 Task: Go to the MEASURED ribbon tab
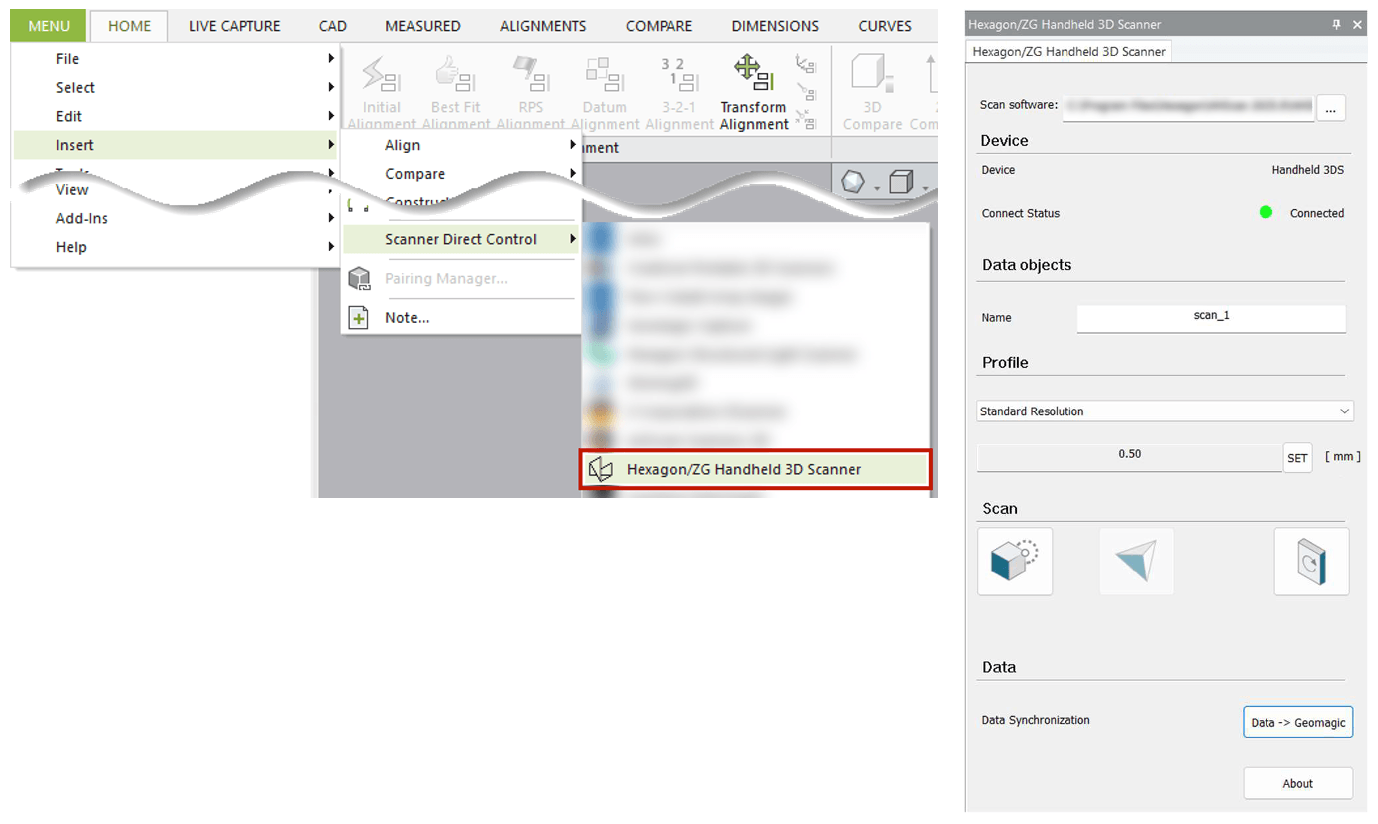tap(423, 26)
